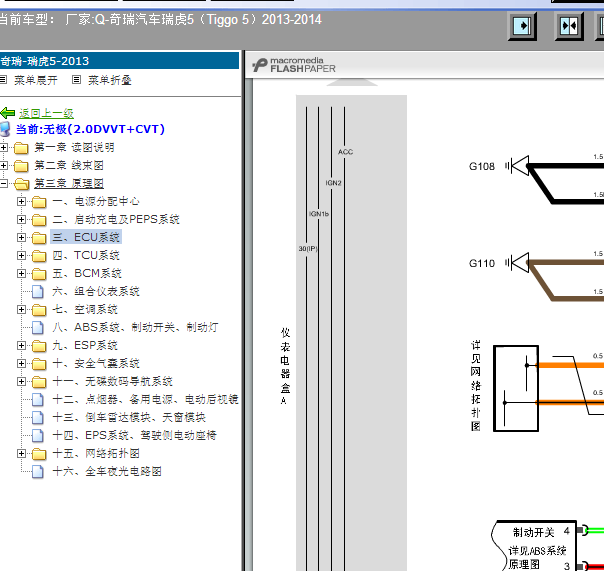Click folder icon of 第一章 读图说明
The width and height of the screenshot is (604, 571).
(x=21, y=148)
